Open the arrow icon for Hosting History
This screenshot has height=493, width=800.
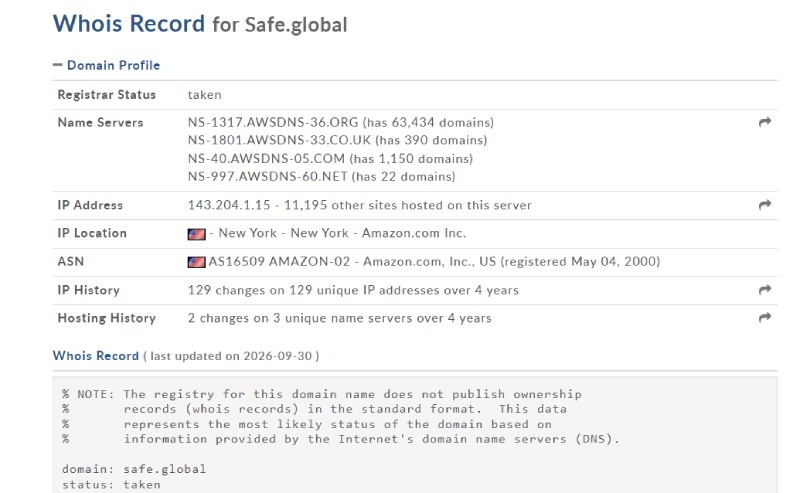[x=764, y=317]
